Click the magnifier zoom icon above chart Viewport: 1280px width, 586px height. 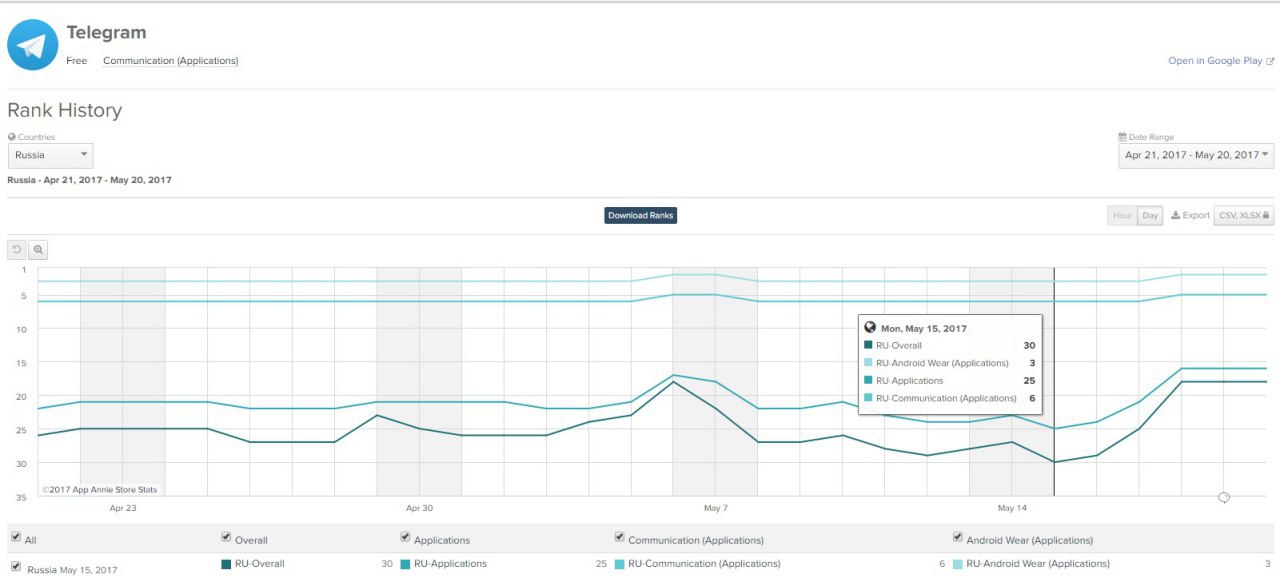38,250
